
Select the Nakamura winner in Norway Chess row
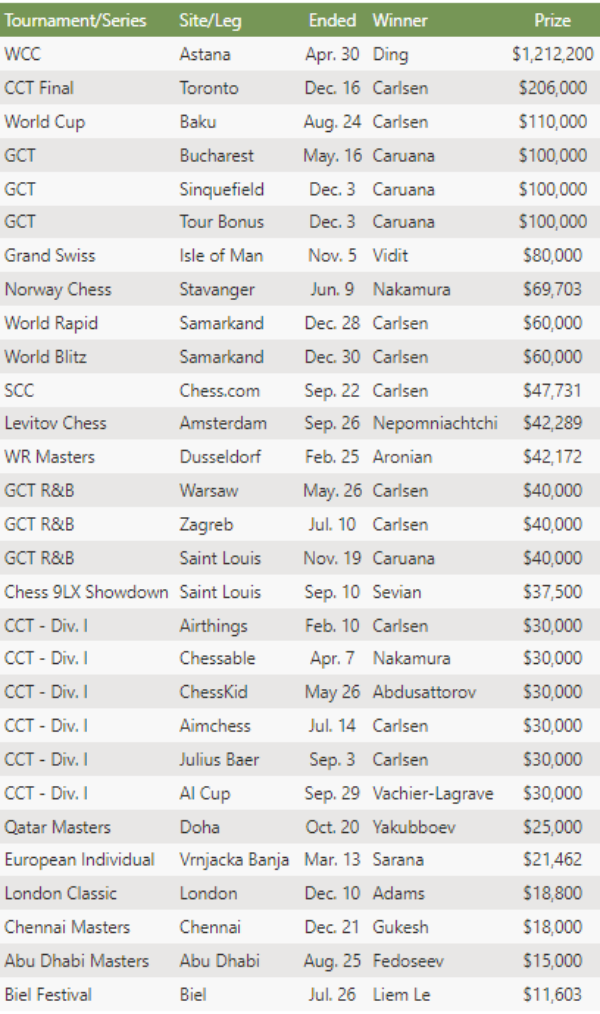[x=411, y=289]
